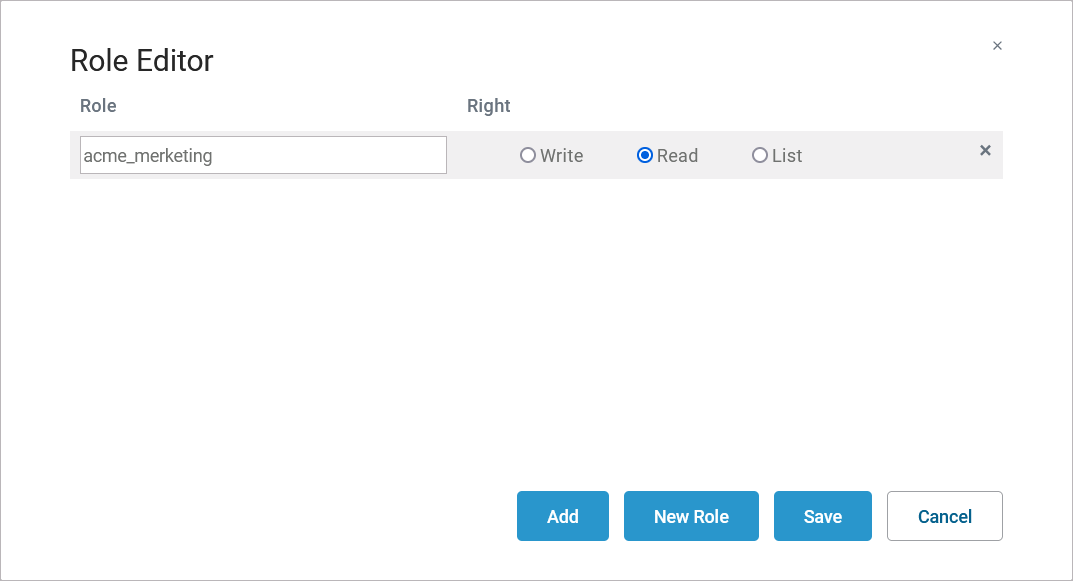Save the role changes
Image resolution: width=1073 pixels, height=581 pixels.
pyautogui.click(x=823, y=516)
